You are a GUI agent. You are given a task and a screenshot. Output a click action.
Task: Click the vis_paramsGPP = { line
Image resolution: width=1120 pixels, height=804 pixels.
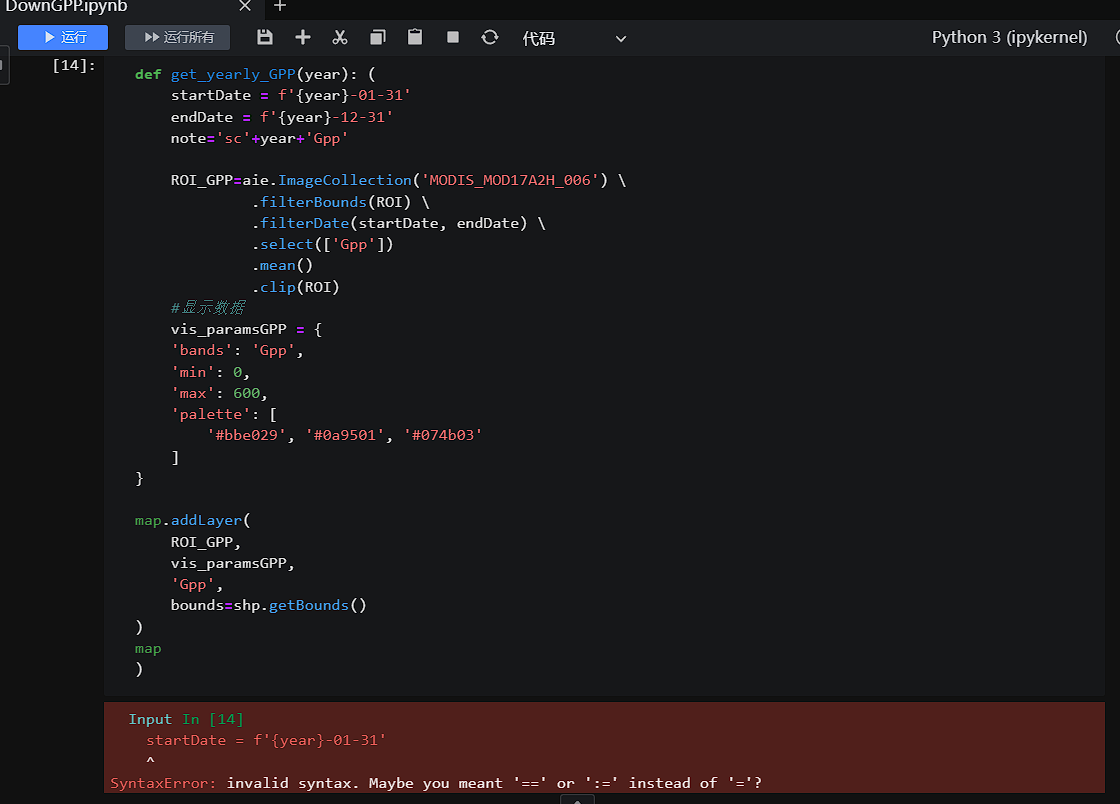point(246,329)
